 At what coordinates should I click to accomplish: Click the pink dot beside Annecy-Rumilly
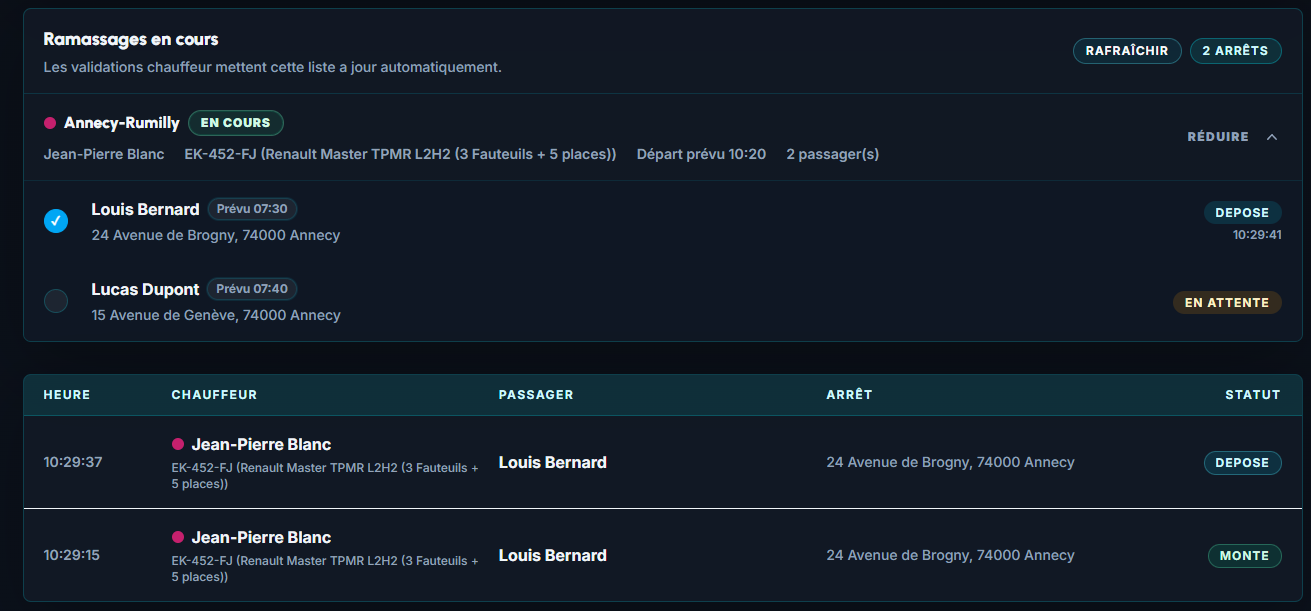point(50,123)
